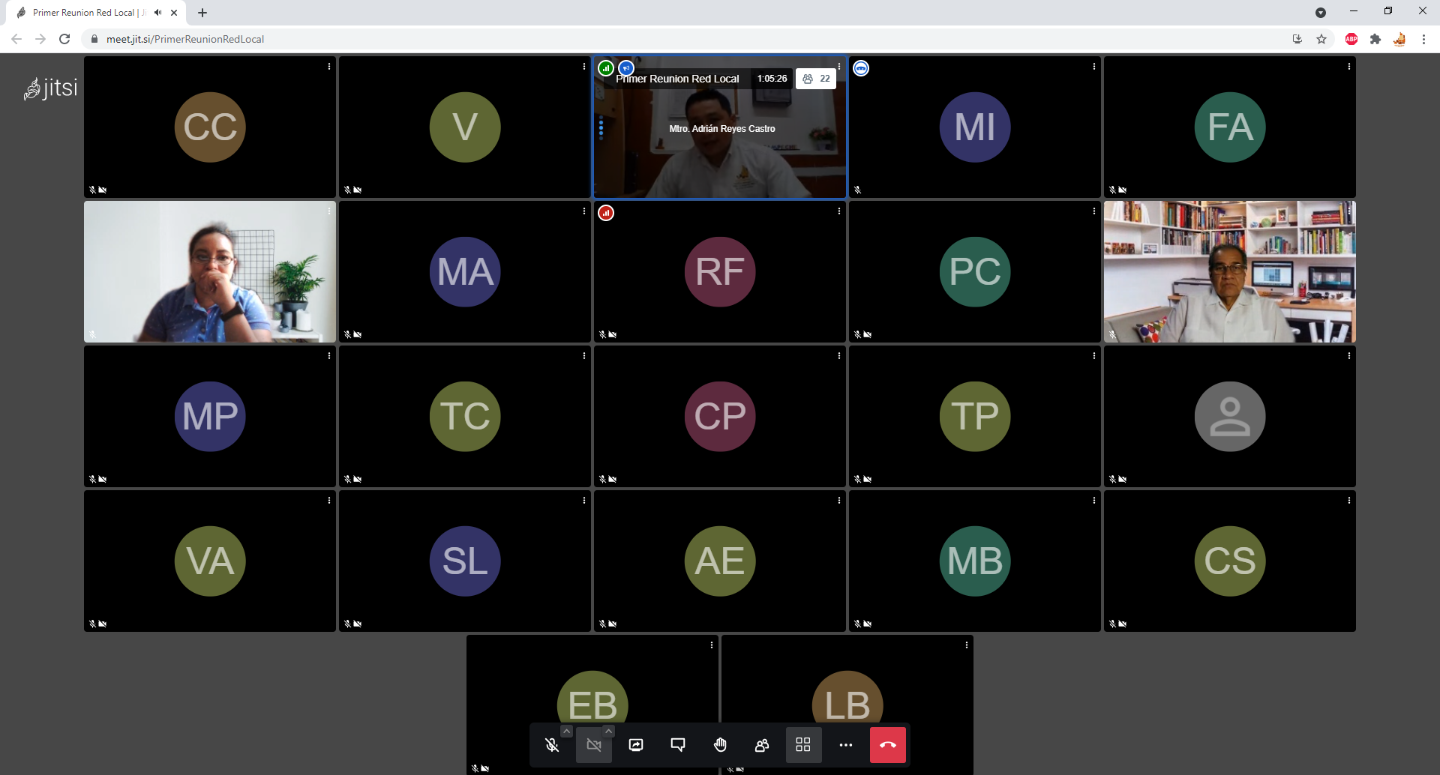Screen dimensions: 1440x775
Task: Open the chat panel
Action: (678, 745)
